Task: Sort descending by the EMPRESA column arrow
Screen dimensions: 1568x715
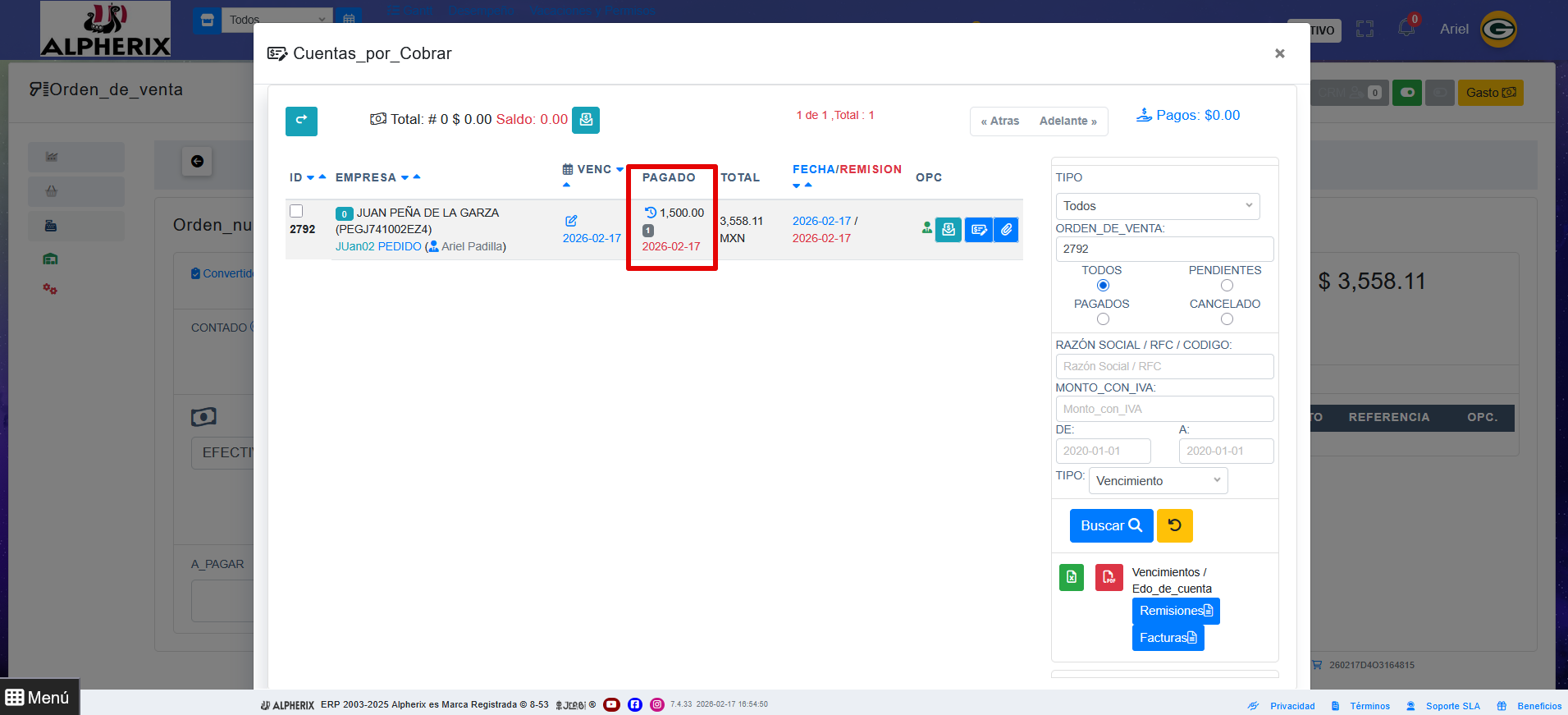Action: (405, 178)
